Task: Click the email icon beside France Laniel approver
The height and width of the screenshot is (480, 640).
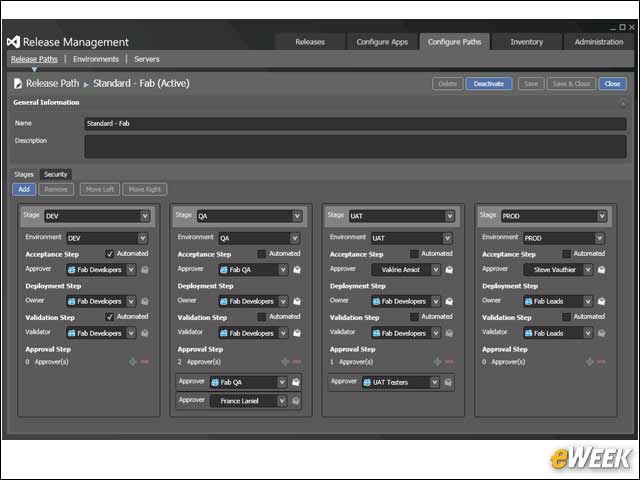Action: click(x=296, y=401)
